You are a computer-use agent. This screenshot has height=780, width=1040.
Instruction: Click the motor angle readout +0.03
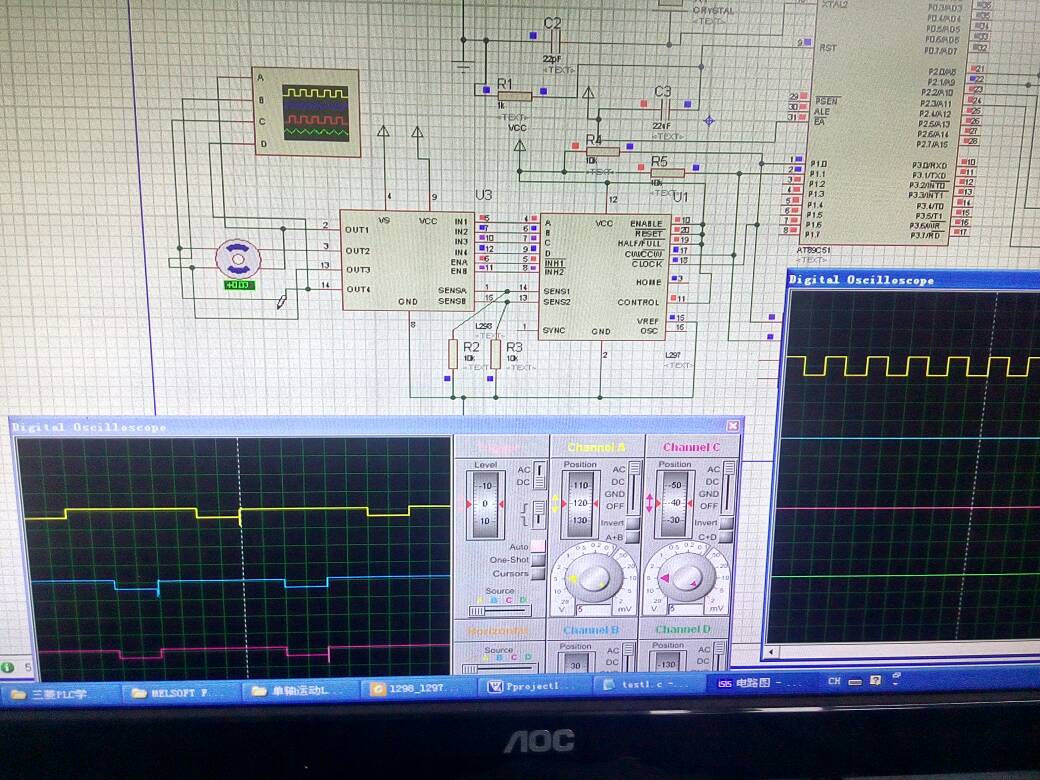click(238, 285)
